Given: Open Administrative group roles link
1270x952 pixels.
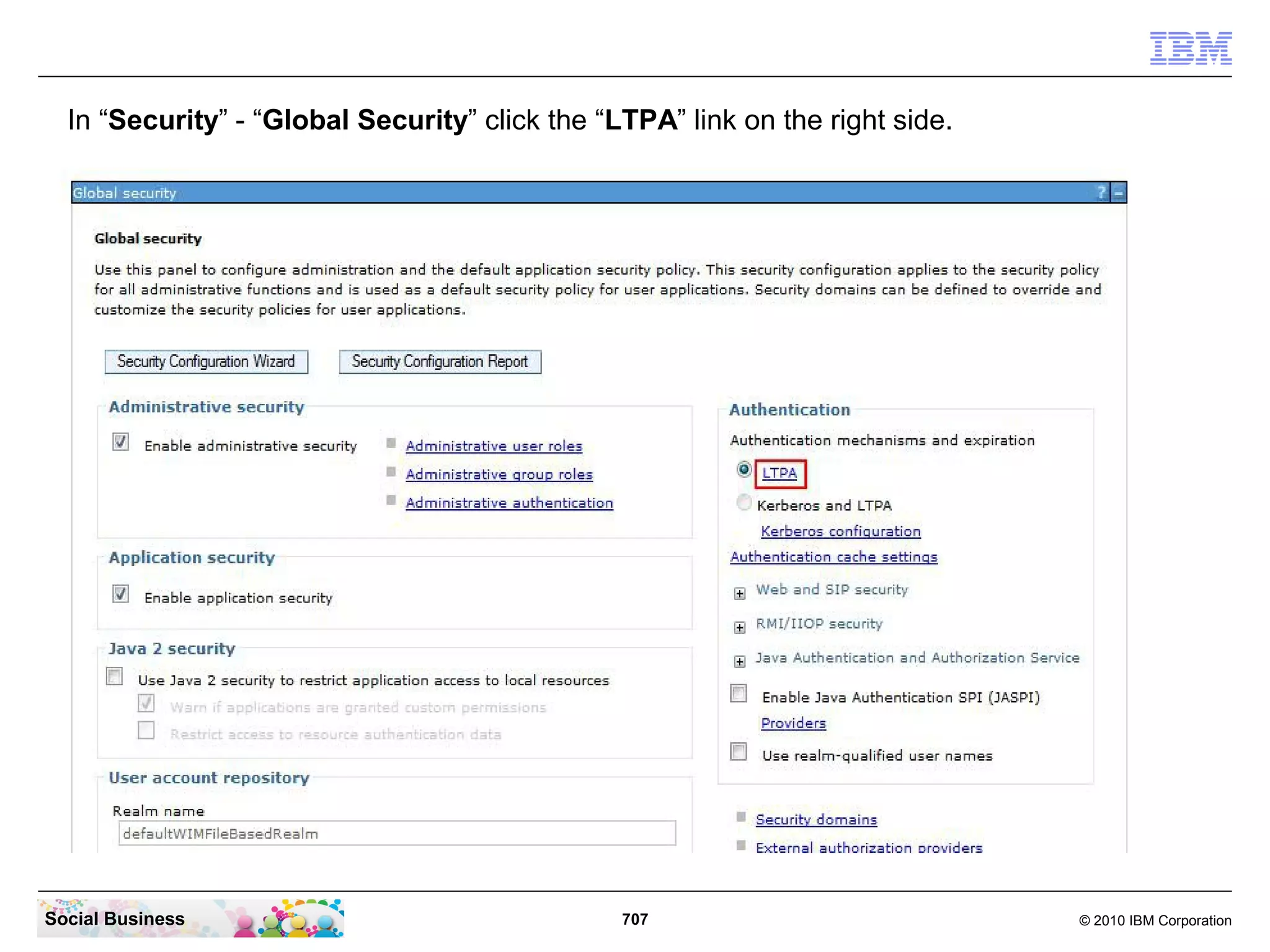Looking at the screenshot, I should (x=499, y=475).
